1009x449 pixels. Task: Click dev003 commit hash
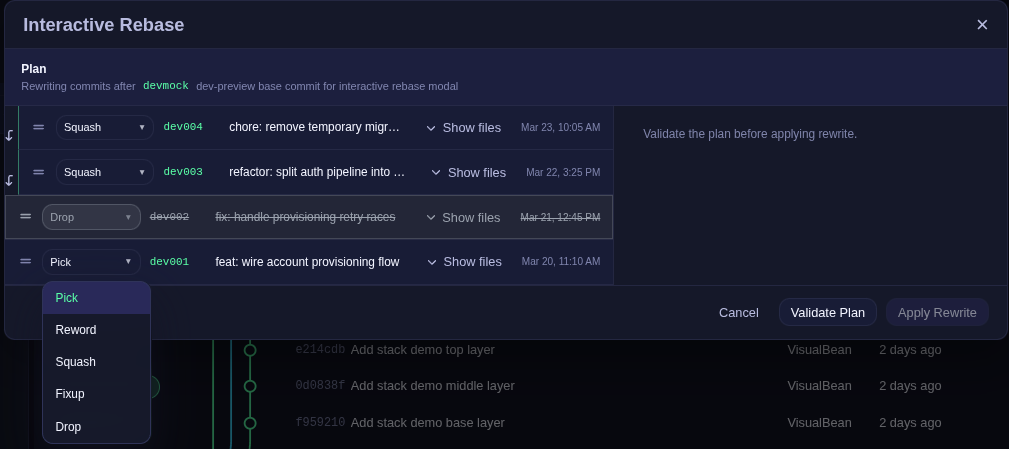tap(183, 172)
